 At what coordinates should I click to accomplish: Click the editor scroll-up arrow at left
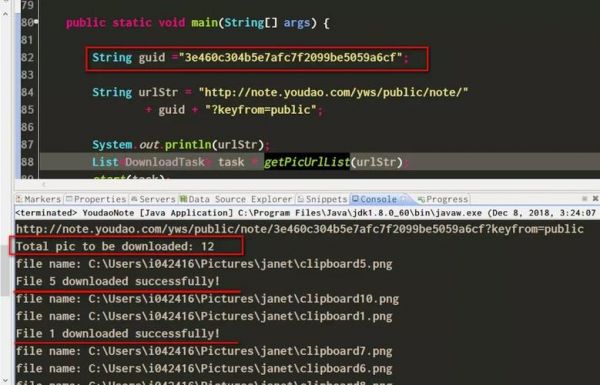click(5, 14)
